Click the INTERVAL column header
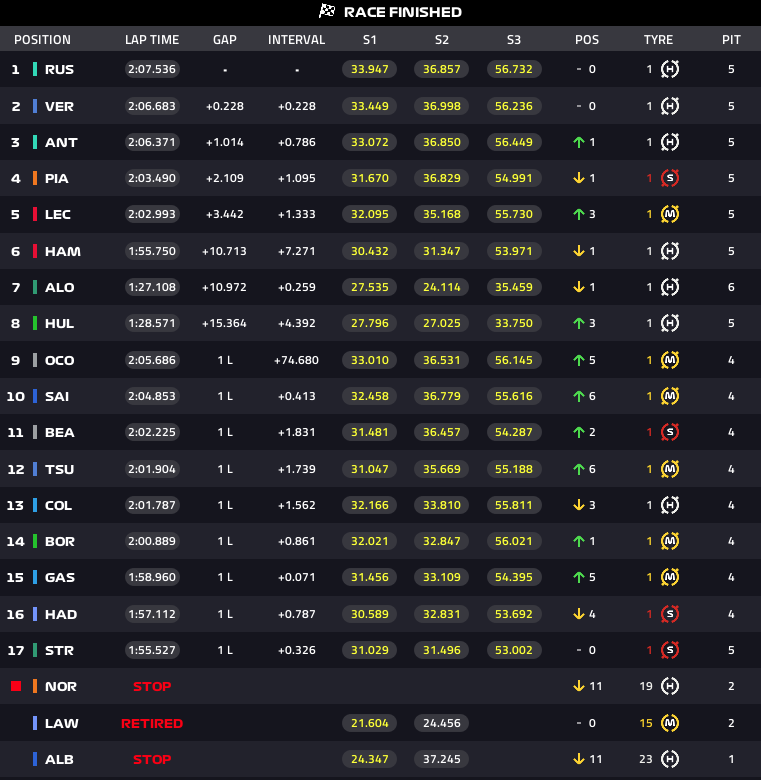 pyautogui.click(x=297, y=40)
